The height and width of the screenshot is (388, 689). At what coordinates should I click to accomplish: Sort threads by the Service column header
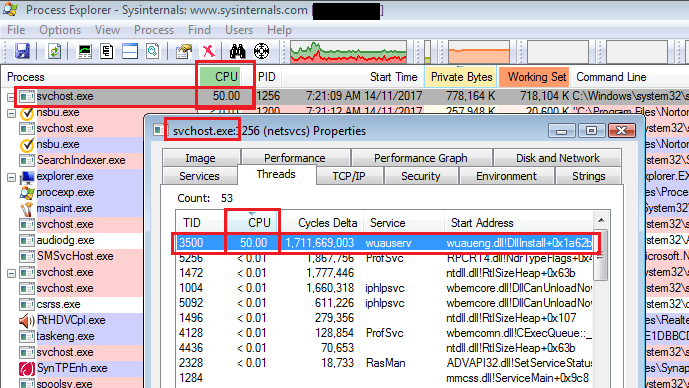[404, 223]
